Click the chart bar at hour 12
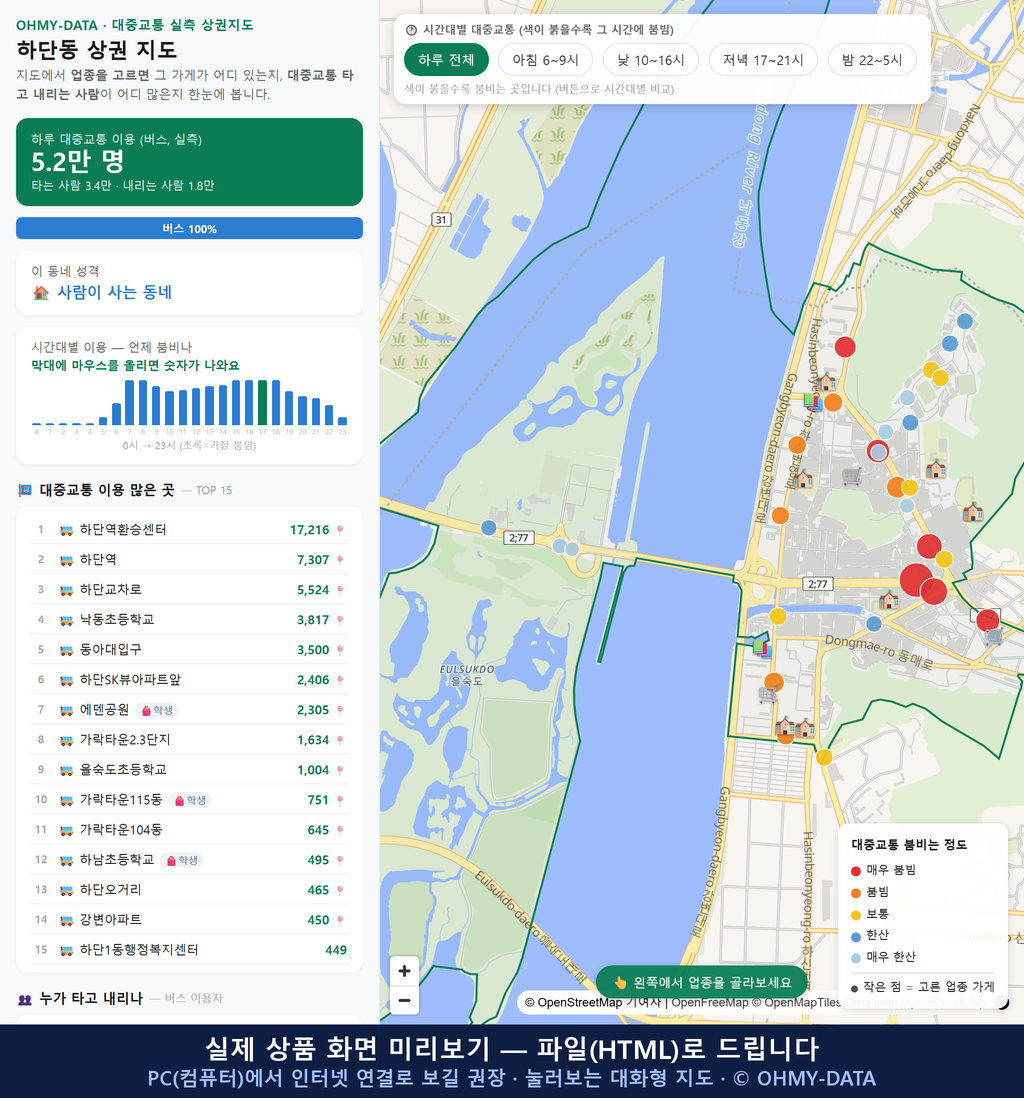 (x=196, y=407)
